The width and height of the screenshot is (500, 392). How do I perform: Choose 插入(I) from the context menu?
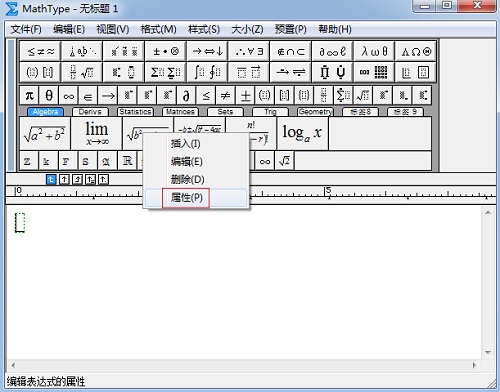[196, 144]
